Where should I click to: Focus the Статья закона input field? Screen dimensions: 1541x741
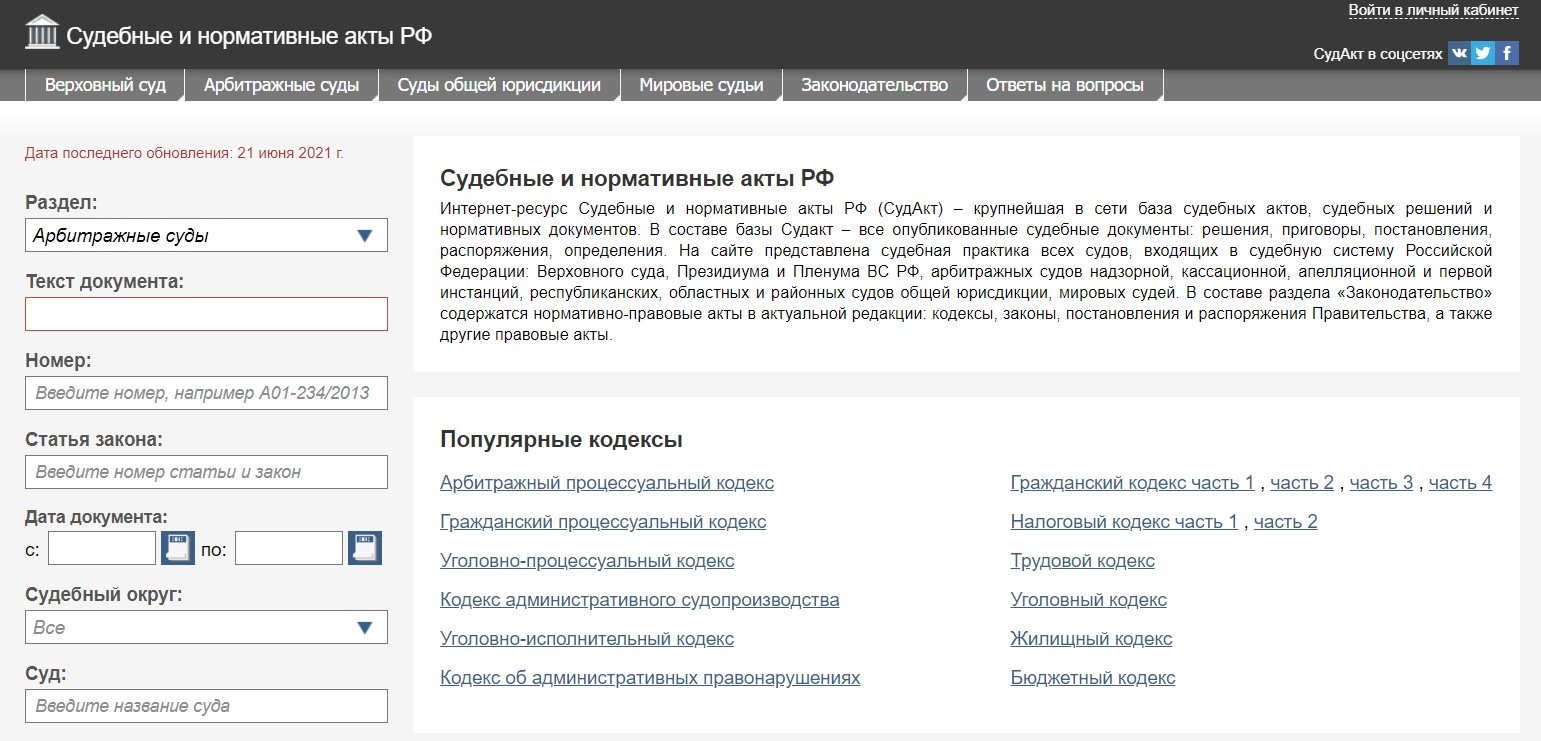pos(206,472)
